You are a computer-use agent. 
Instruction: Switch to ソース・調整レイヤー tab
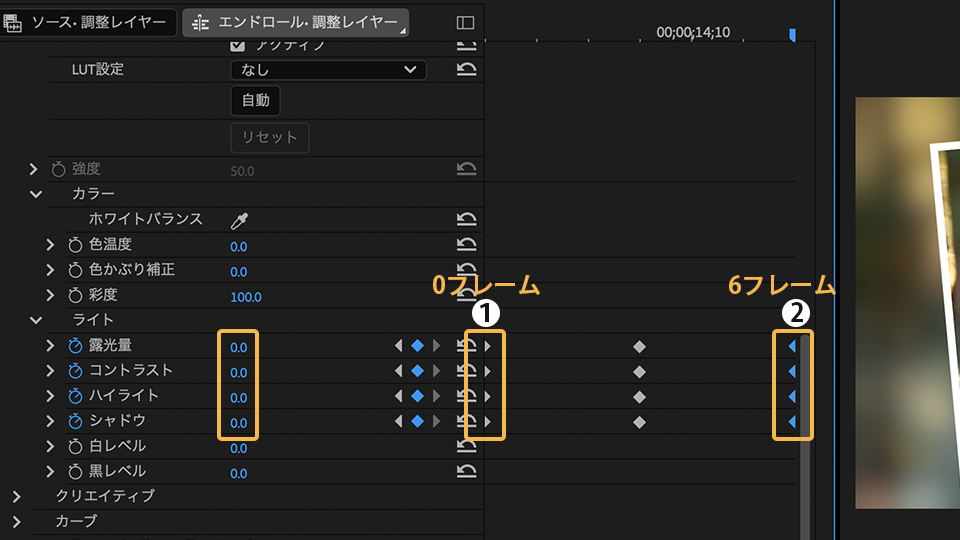point(86,22)
